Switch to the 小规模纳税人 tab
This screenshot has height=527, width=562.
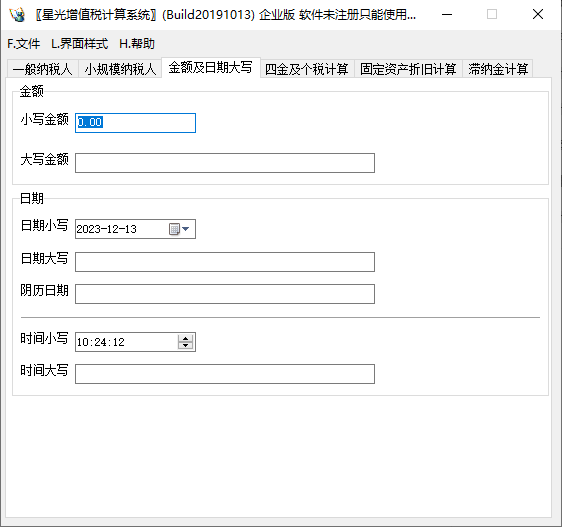point(120,69)
